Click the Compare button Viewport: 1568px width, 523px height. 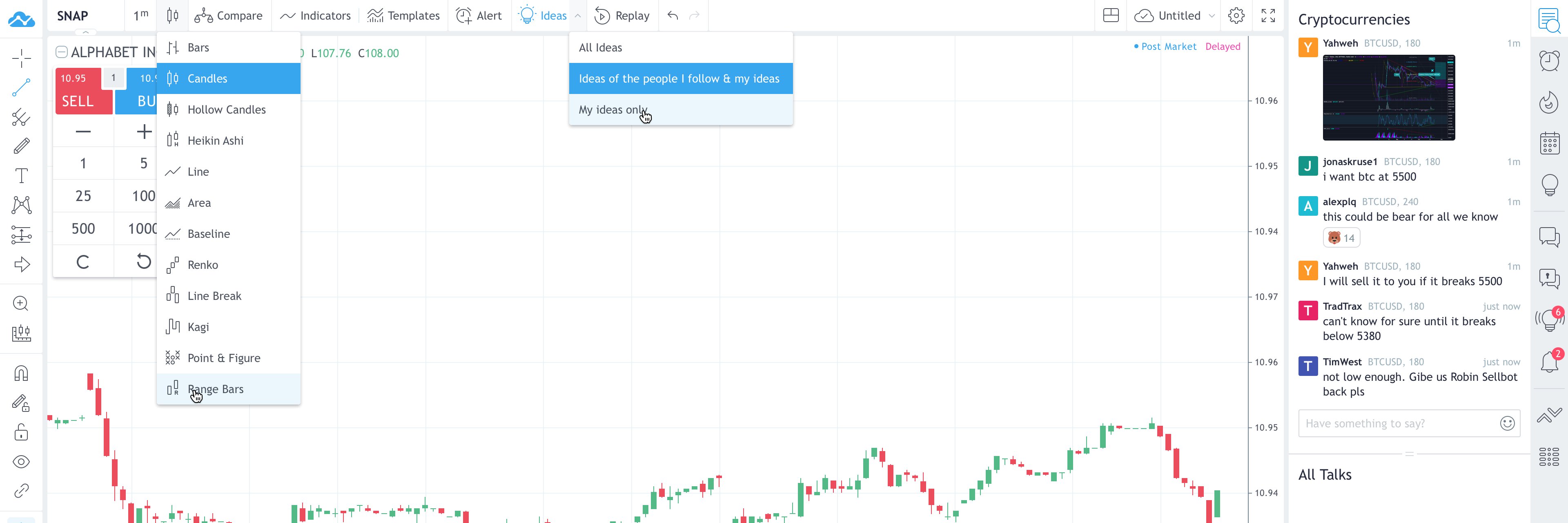228,15
